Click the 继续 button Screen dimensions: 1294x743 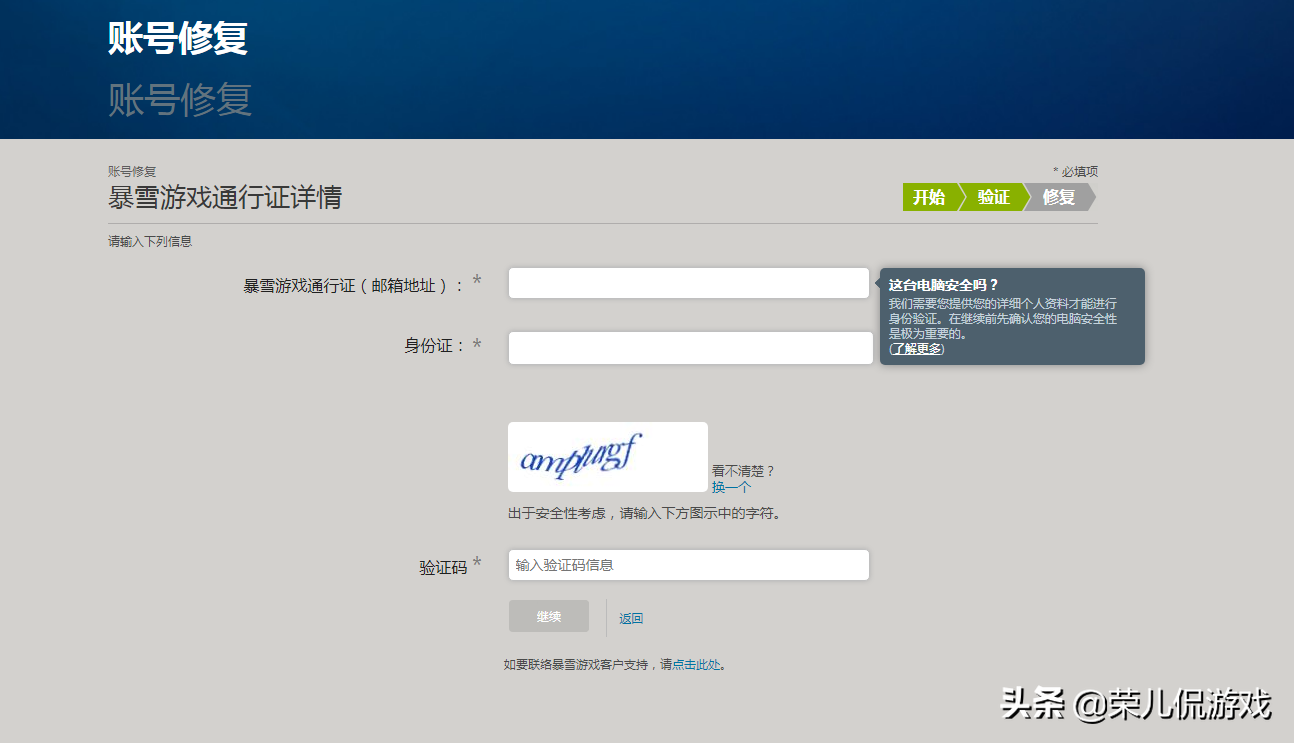[x=549, y=616]
